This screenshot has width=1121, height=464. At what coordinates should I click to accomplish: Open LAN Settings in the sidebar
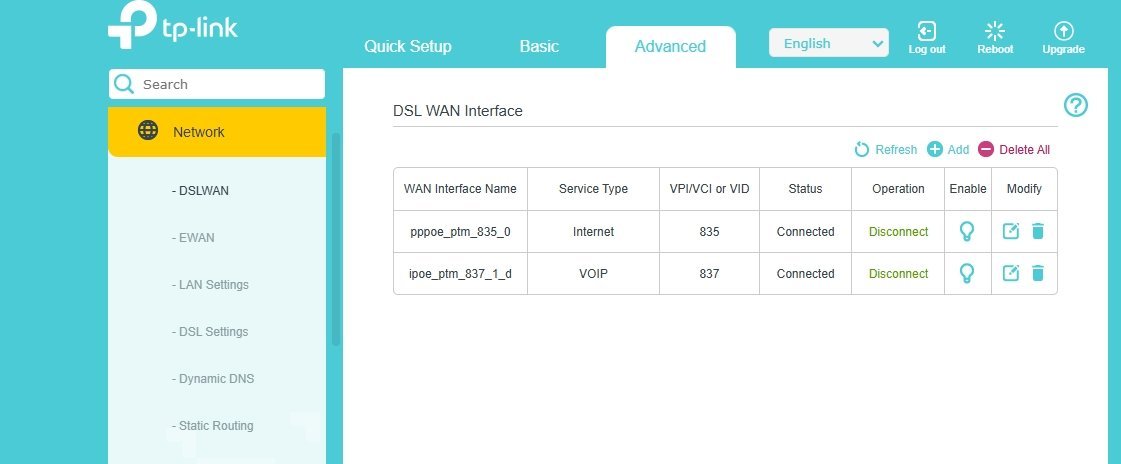click(210, 285)
